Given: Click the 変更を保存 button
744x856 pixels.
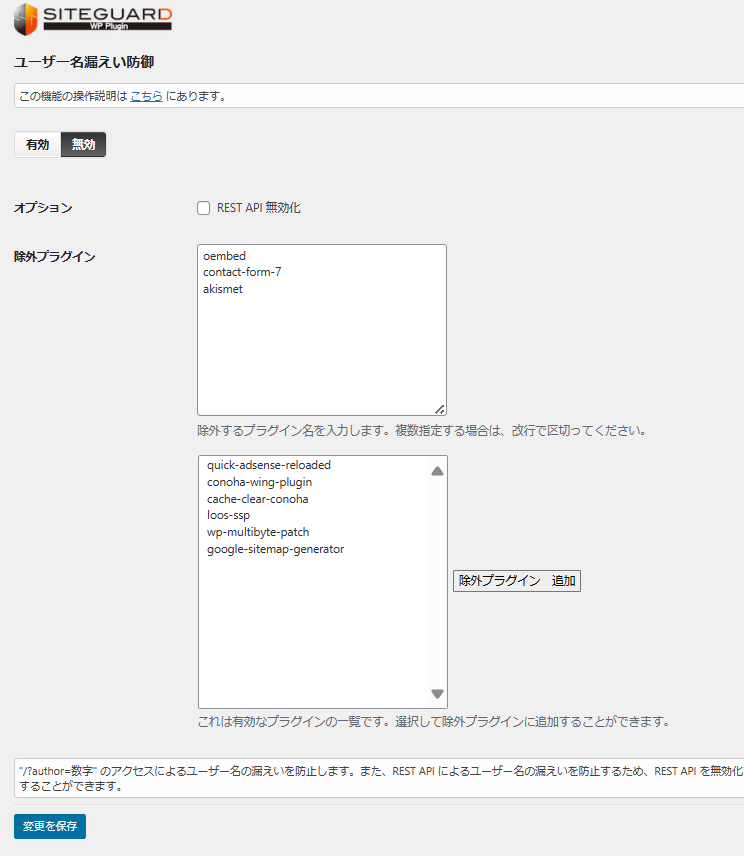Looking at the screenshot, I should 50,826.
